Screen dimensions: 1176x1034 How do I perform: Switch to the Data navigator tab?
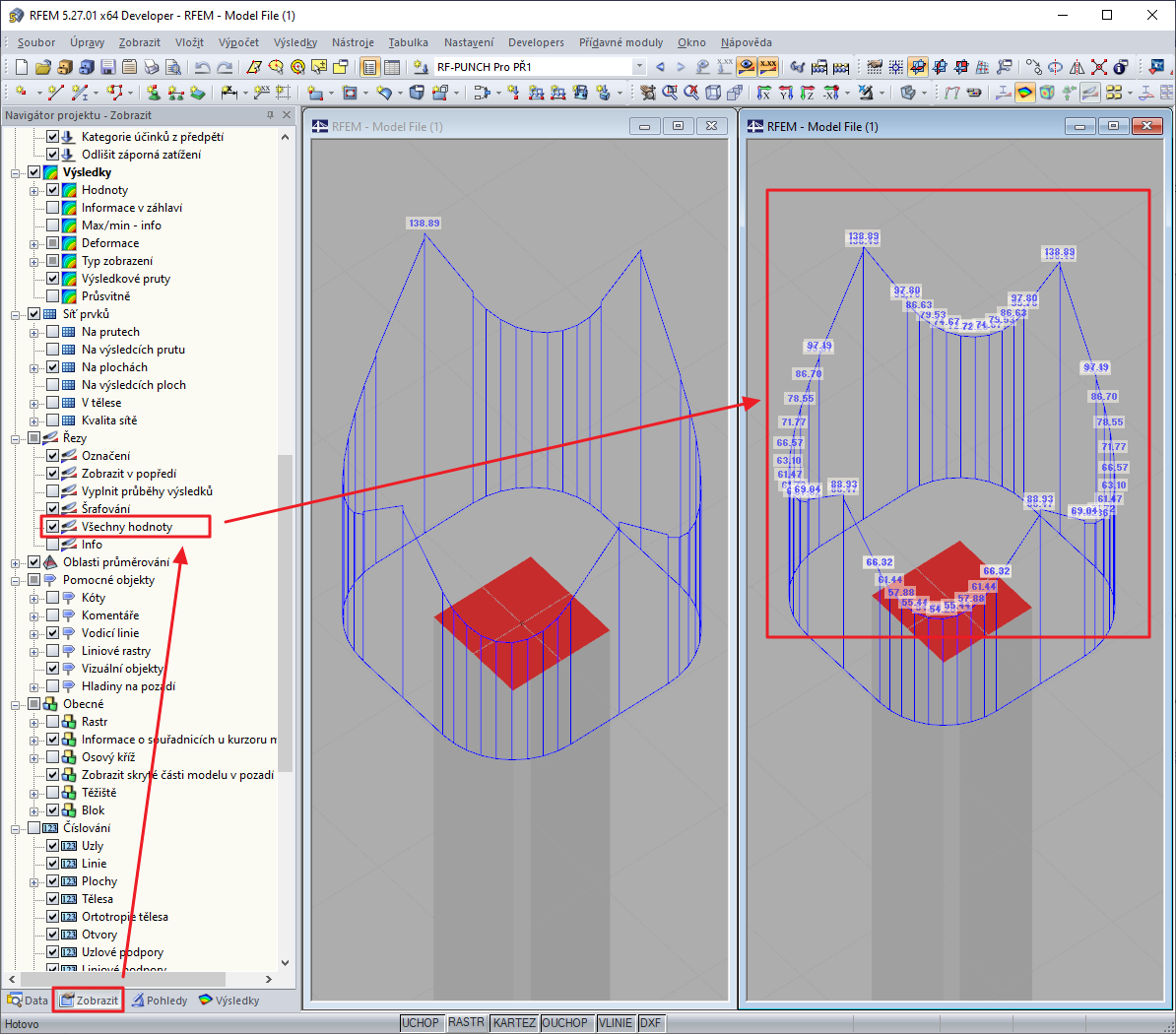28,1001
